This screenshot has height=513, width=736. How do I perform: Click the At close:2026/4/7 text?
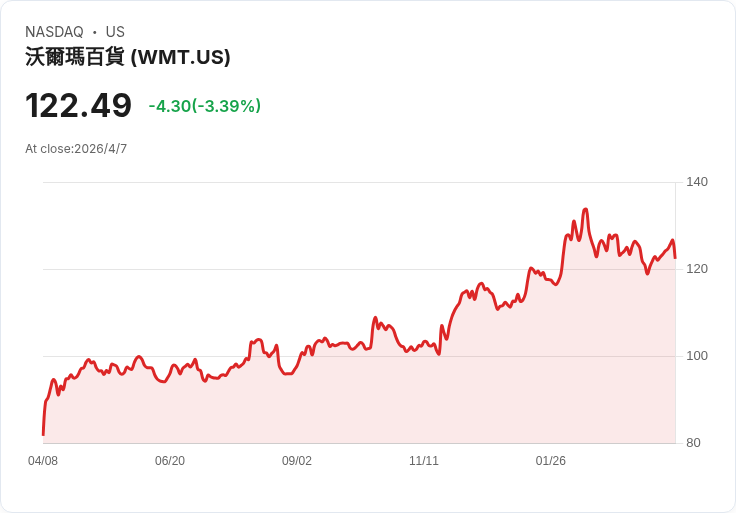coord(76,149)
